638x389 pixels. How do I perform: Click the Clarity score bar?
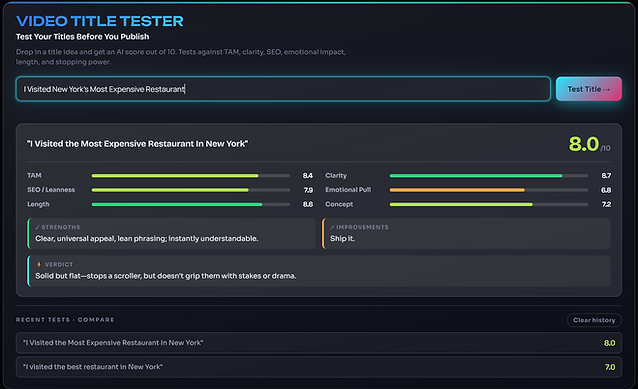click(x=489, y=176)
